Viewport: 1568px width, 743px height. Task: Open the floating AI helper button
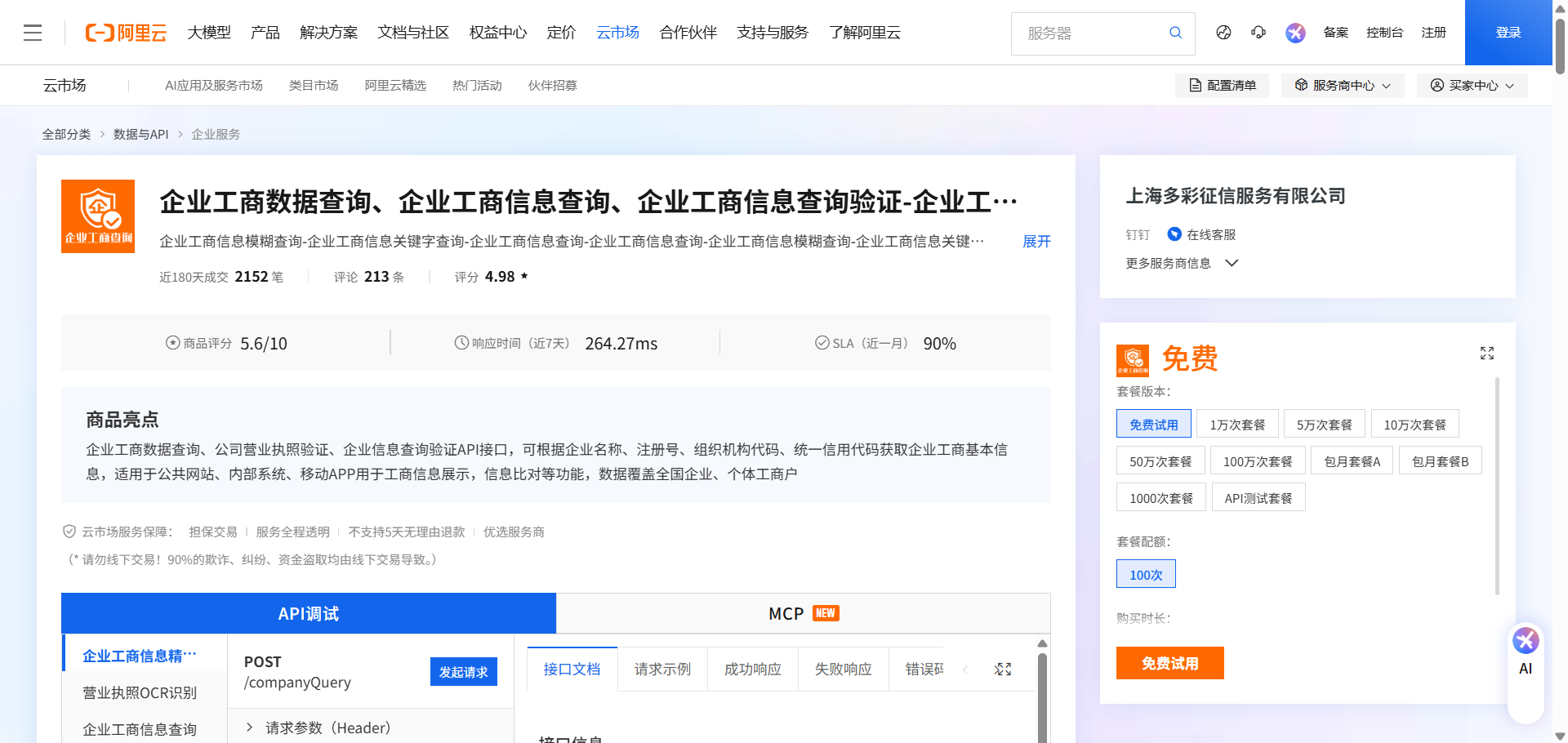1525,652
